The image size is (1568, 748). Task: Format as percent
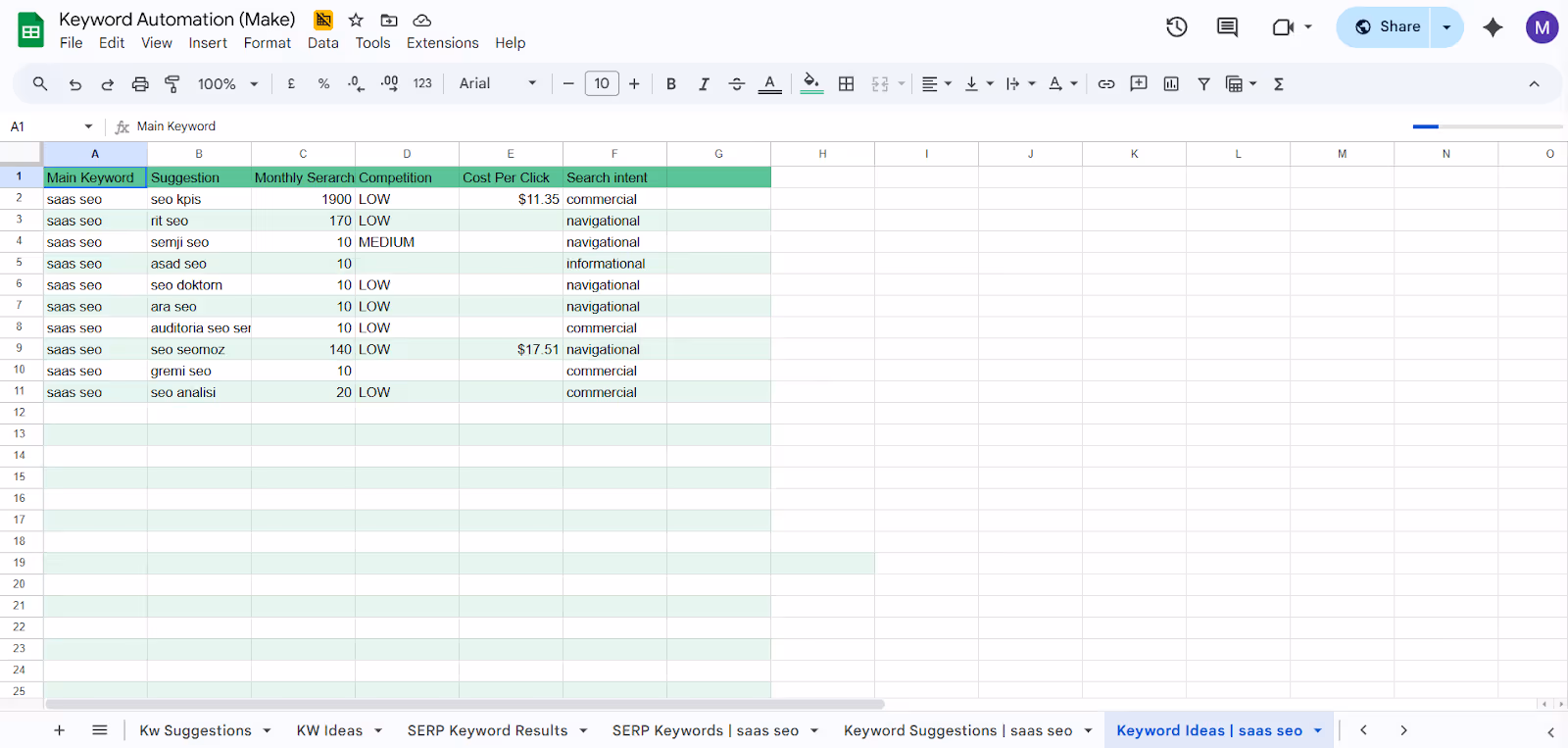323,84
